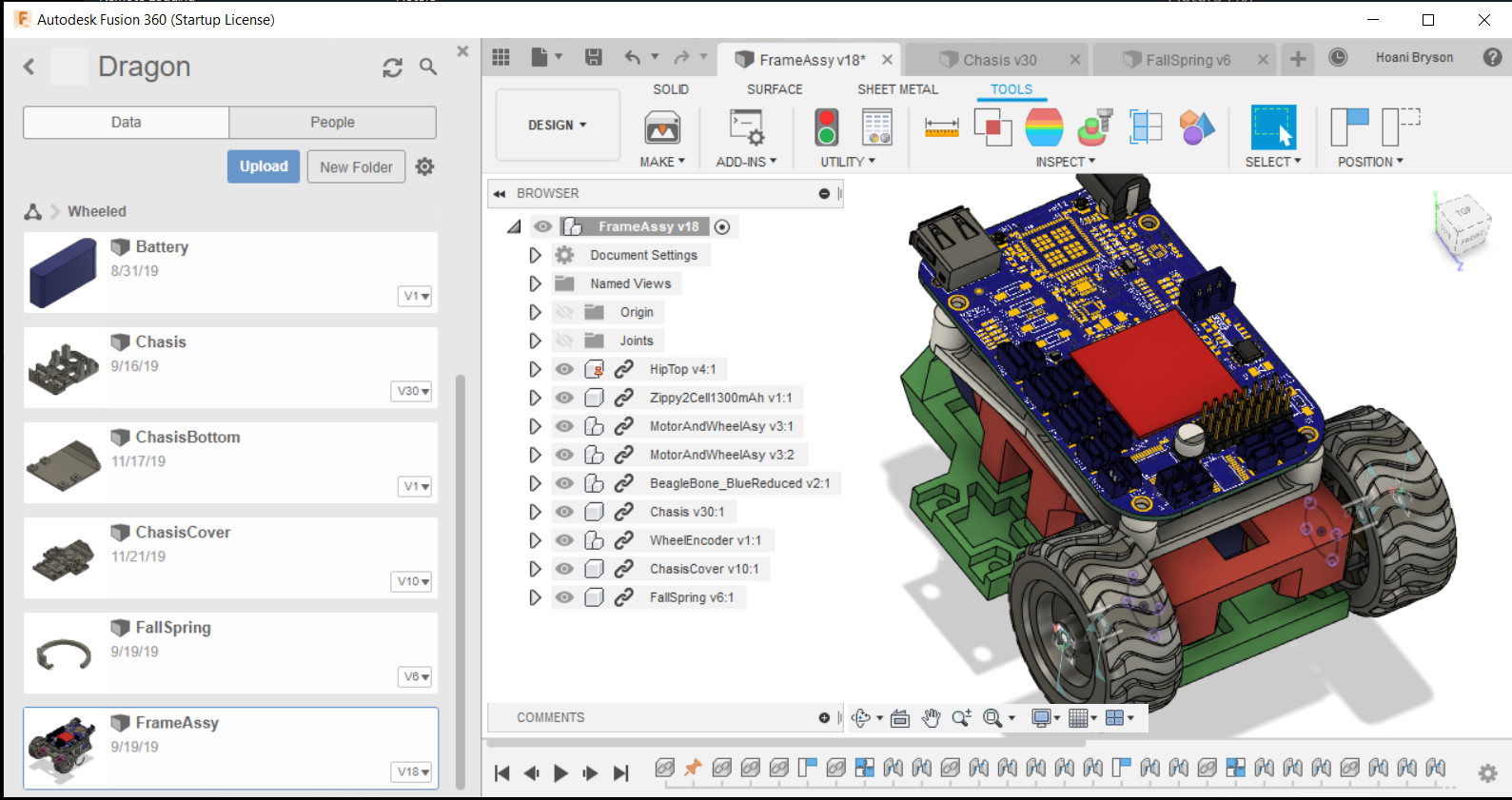Switch to the SOLID tab
This screenshot has height=800, width=1512.
[671, 89]
